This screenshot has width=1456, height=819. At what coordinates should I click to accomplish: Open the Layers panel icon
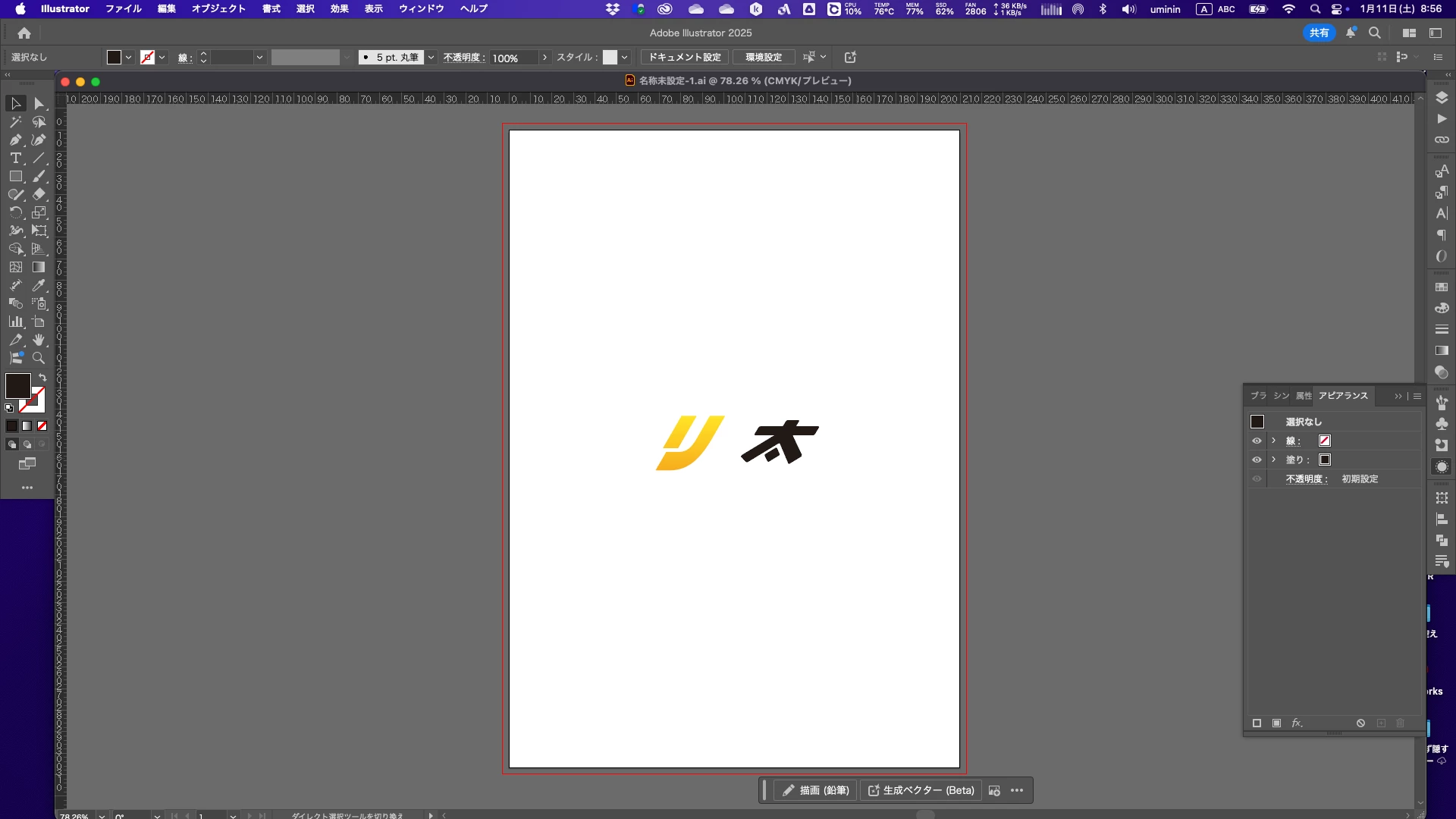click(1442, 97)
